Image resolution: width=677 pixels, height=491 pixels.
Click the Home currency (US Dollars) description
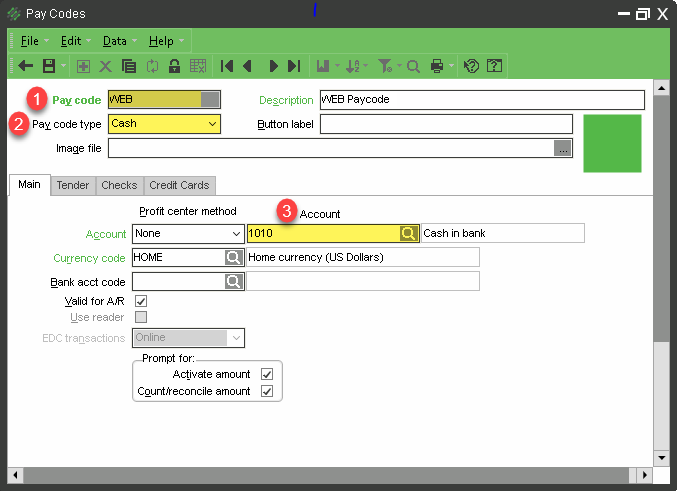[363, 258]
